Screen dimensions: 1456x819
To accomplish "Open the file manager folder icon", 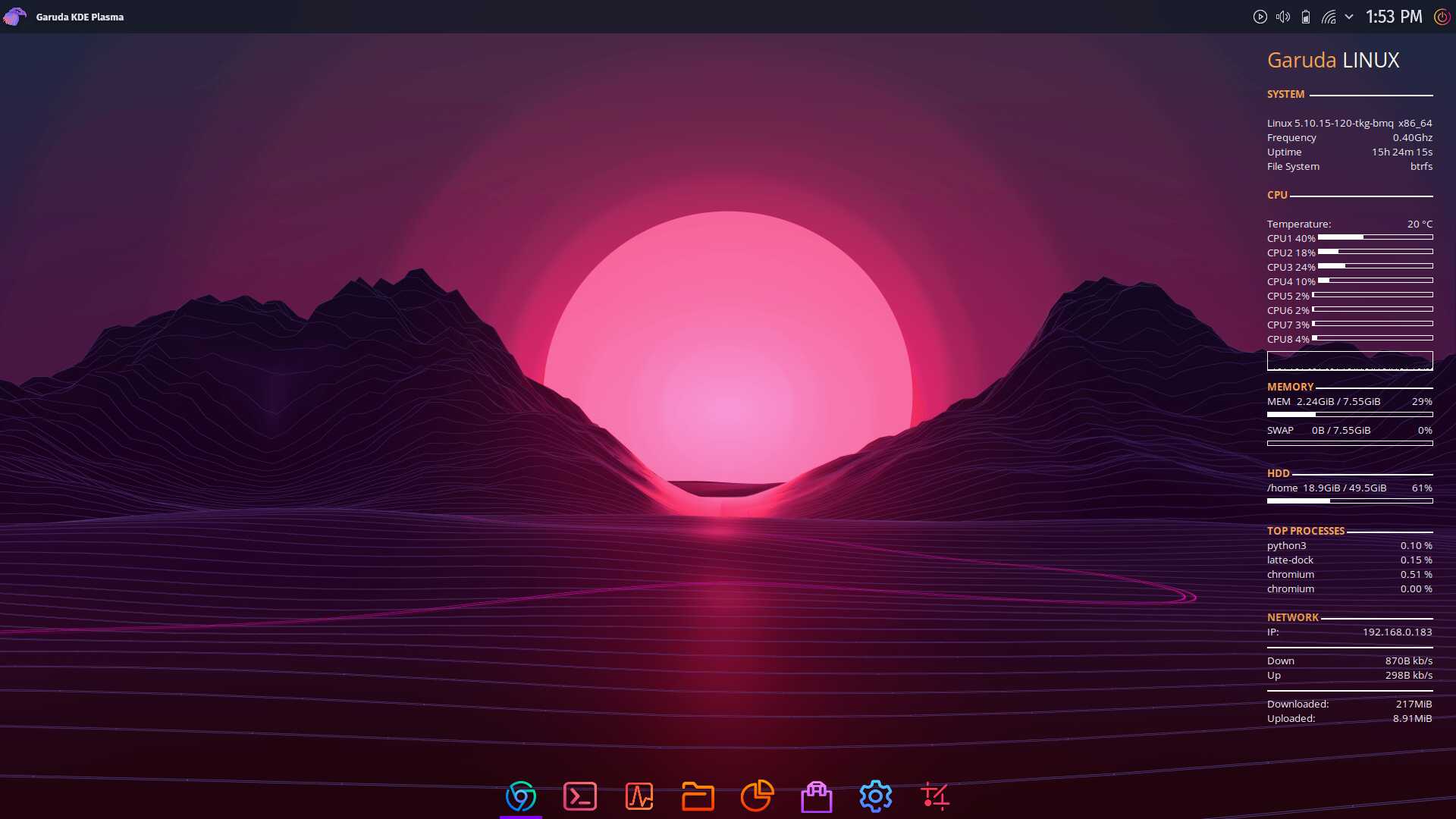I will click(698, 796).
